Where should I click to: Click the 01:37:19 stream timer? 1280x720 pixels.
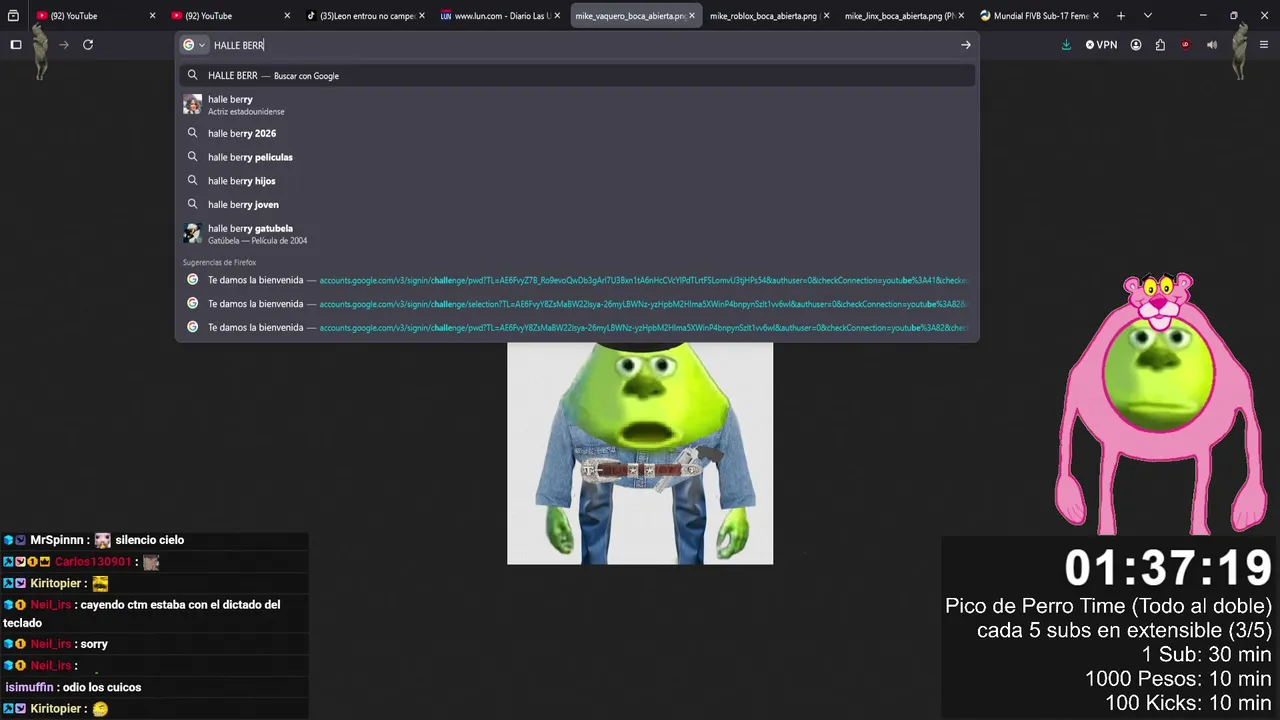[x=1168, y=568]
